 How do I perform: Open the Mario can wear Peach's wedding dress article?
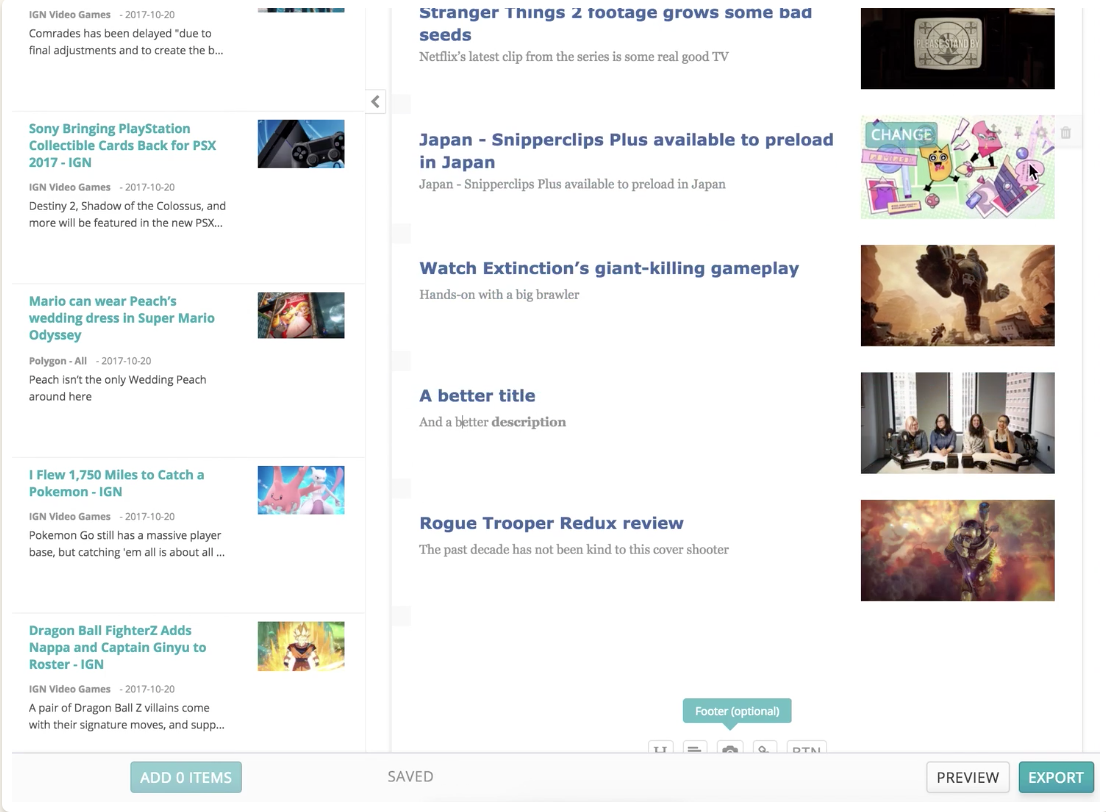point(122,318)
